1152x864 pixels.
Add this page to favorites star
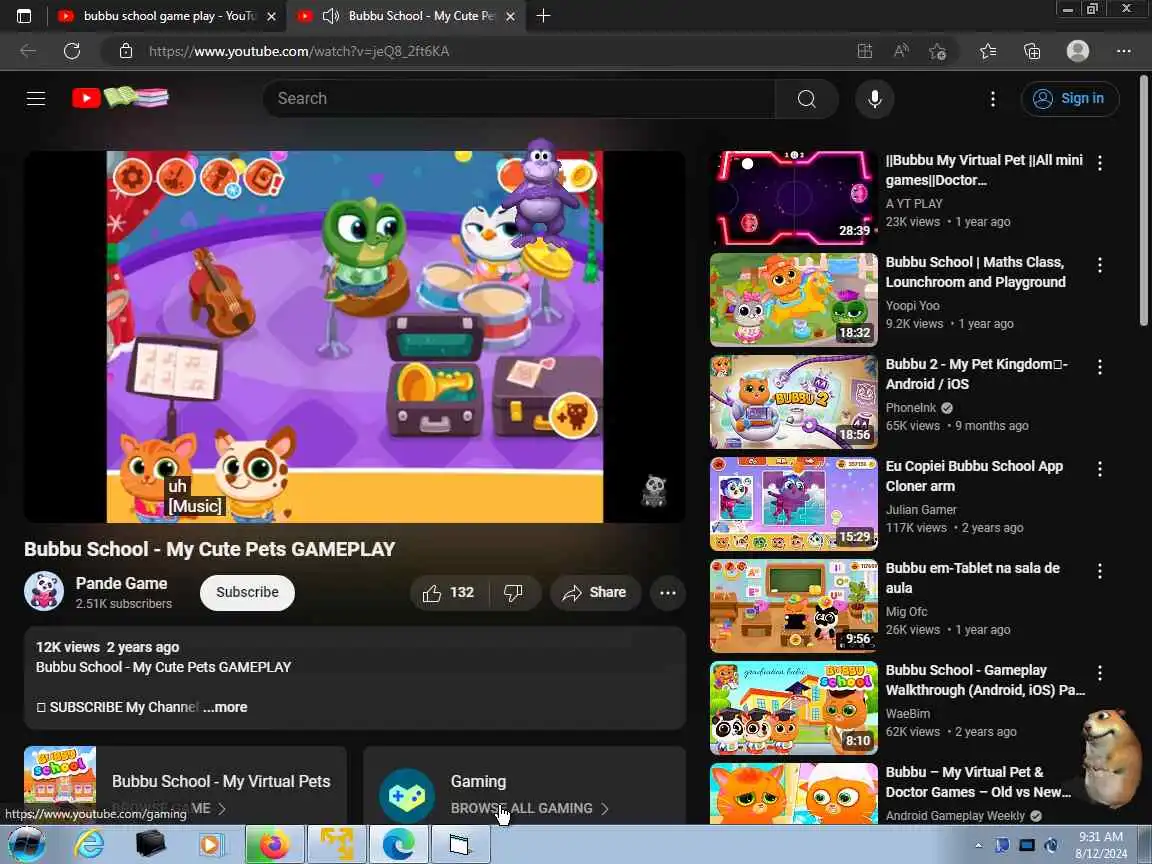937,51
